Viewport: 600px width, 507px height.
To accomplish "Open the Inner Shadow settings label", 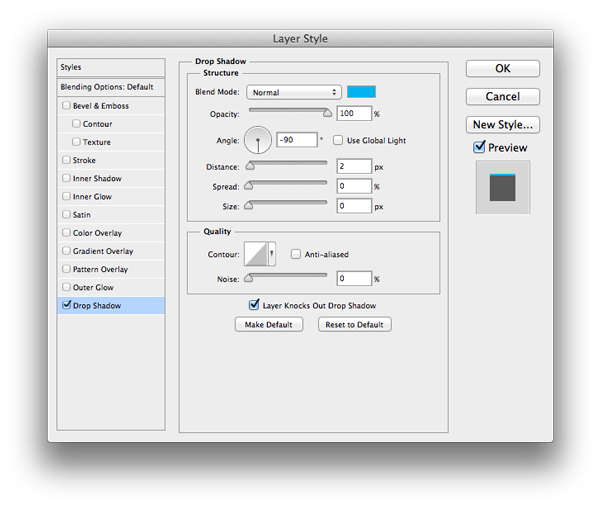I will click(97, 178).
